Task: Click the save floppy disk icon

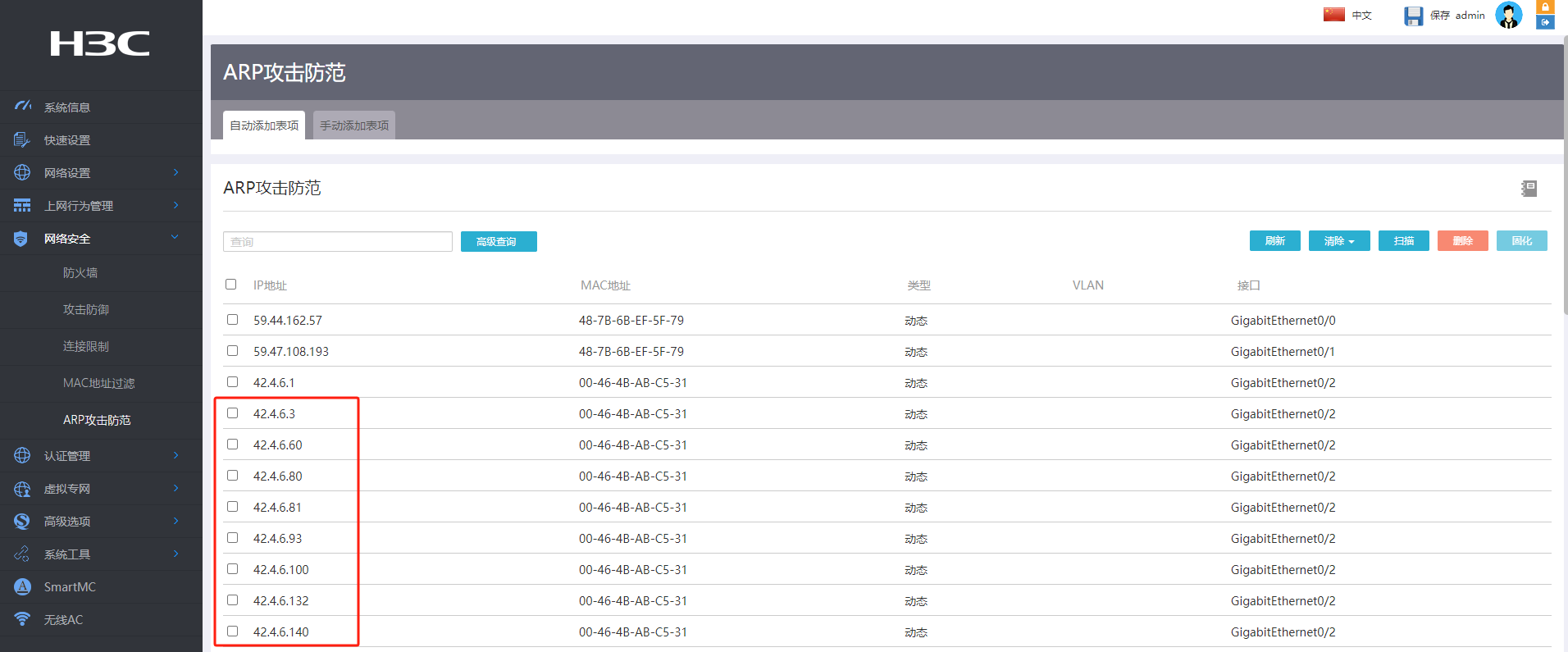Action: (1414, 16)
